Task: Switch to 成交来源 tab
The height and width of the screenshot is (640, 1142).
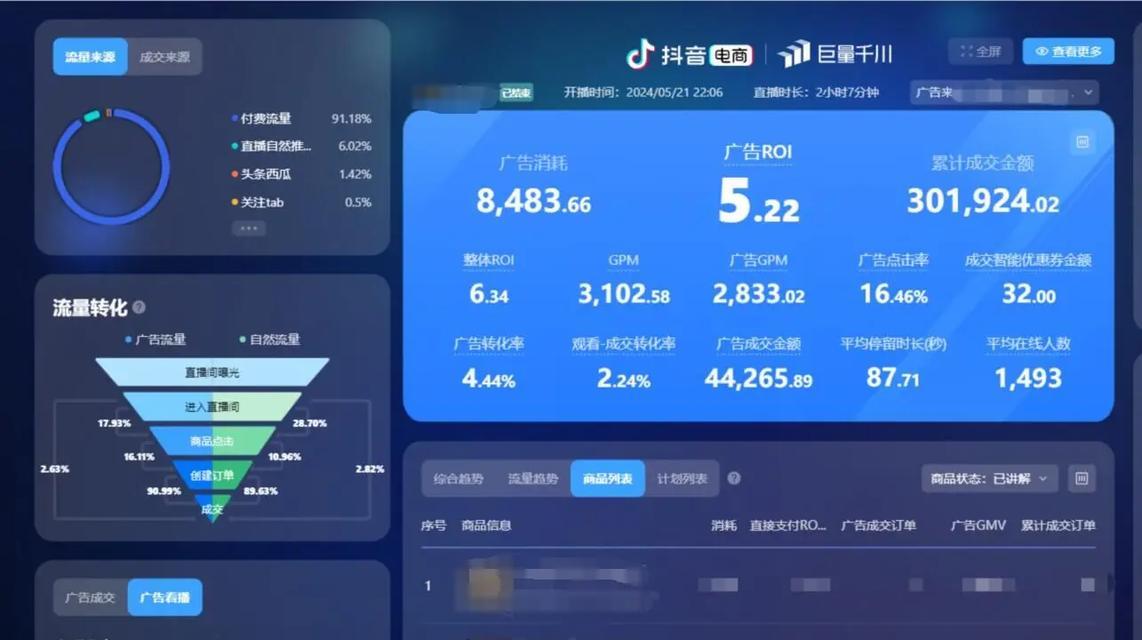Action: (x=165, y=57)
